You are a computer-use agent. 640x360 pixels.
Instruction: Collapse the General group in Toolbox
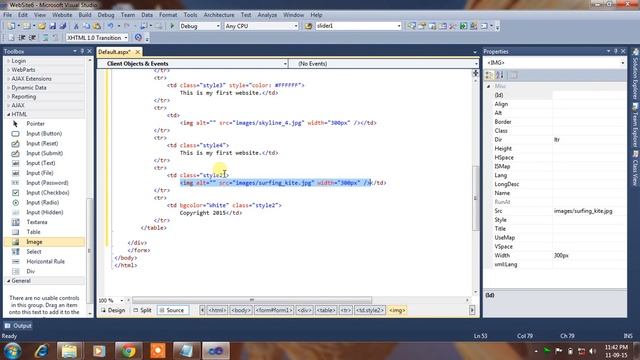(x=9, y=281)
